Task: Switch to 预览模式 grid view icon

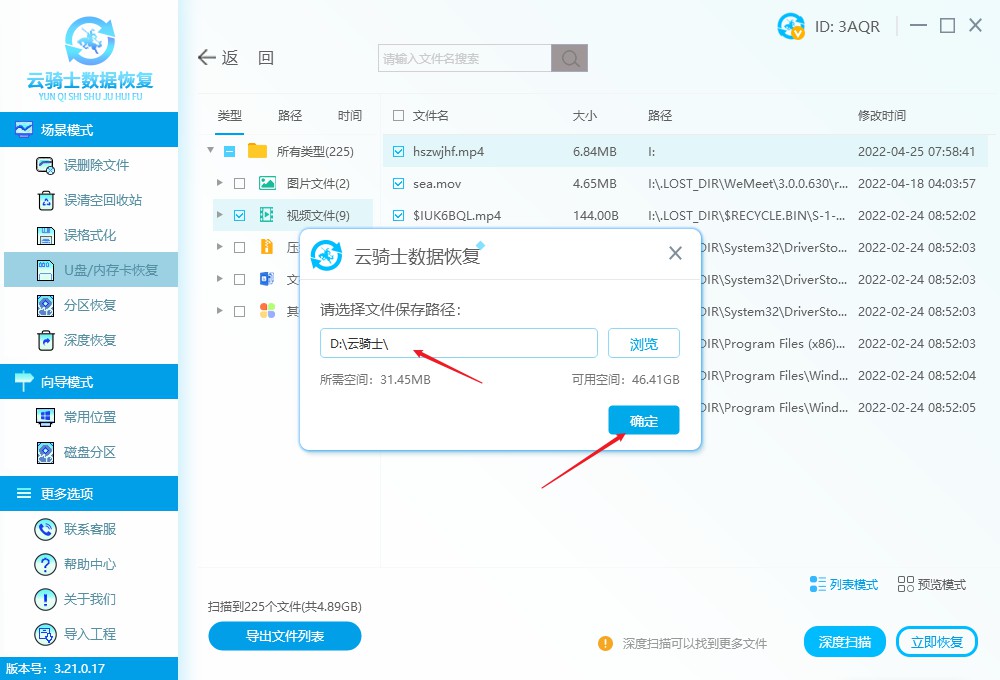Action: pos(906,584)
